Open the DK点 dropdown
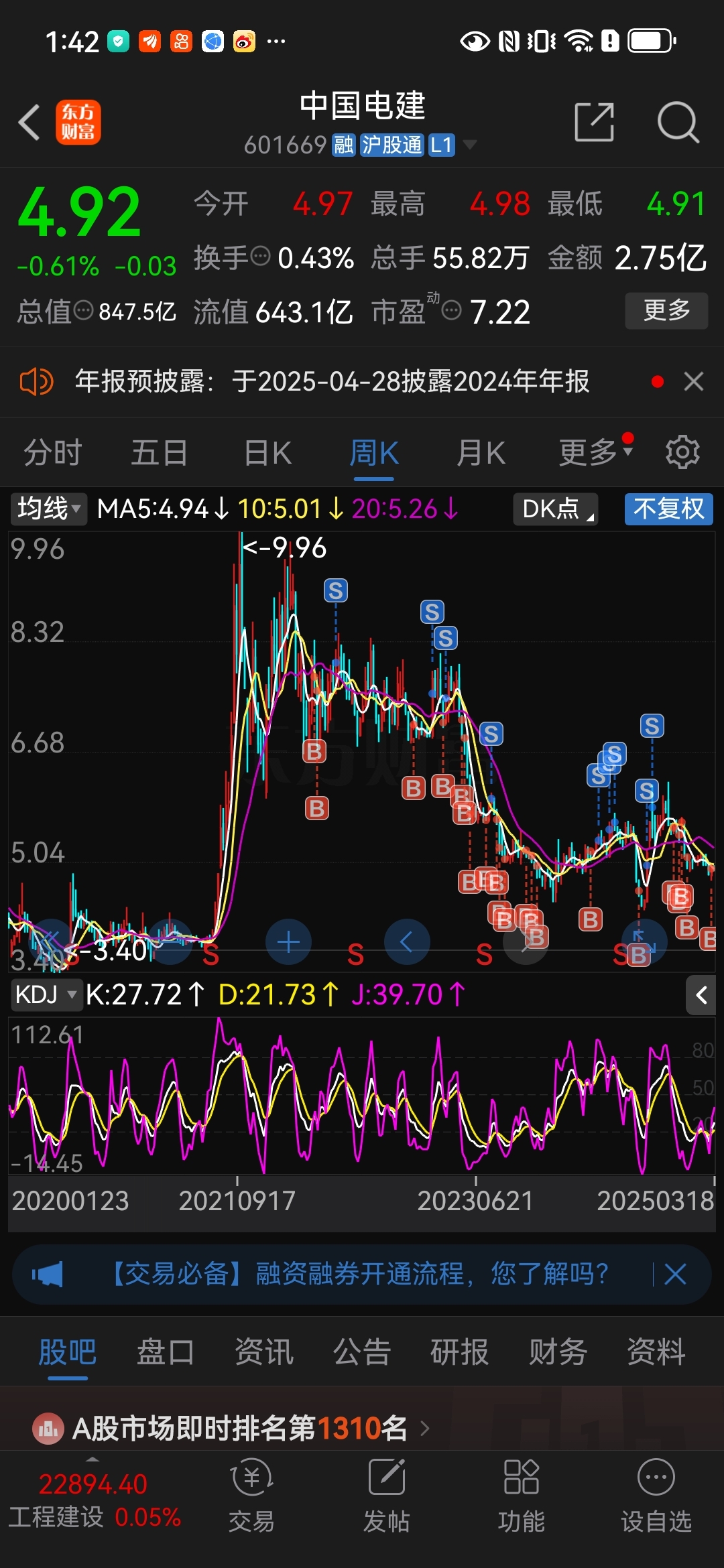This screenshot has width=724, height=1568. (556, 509)
